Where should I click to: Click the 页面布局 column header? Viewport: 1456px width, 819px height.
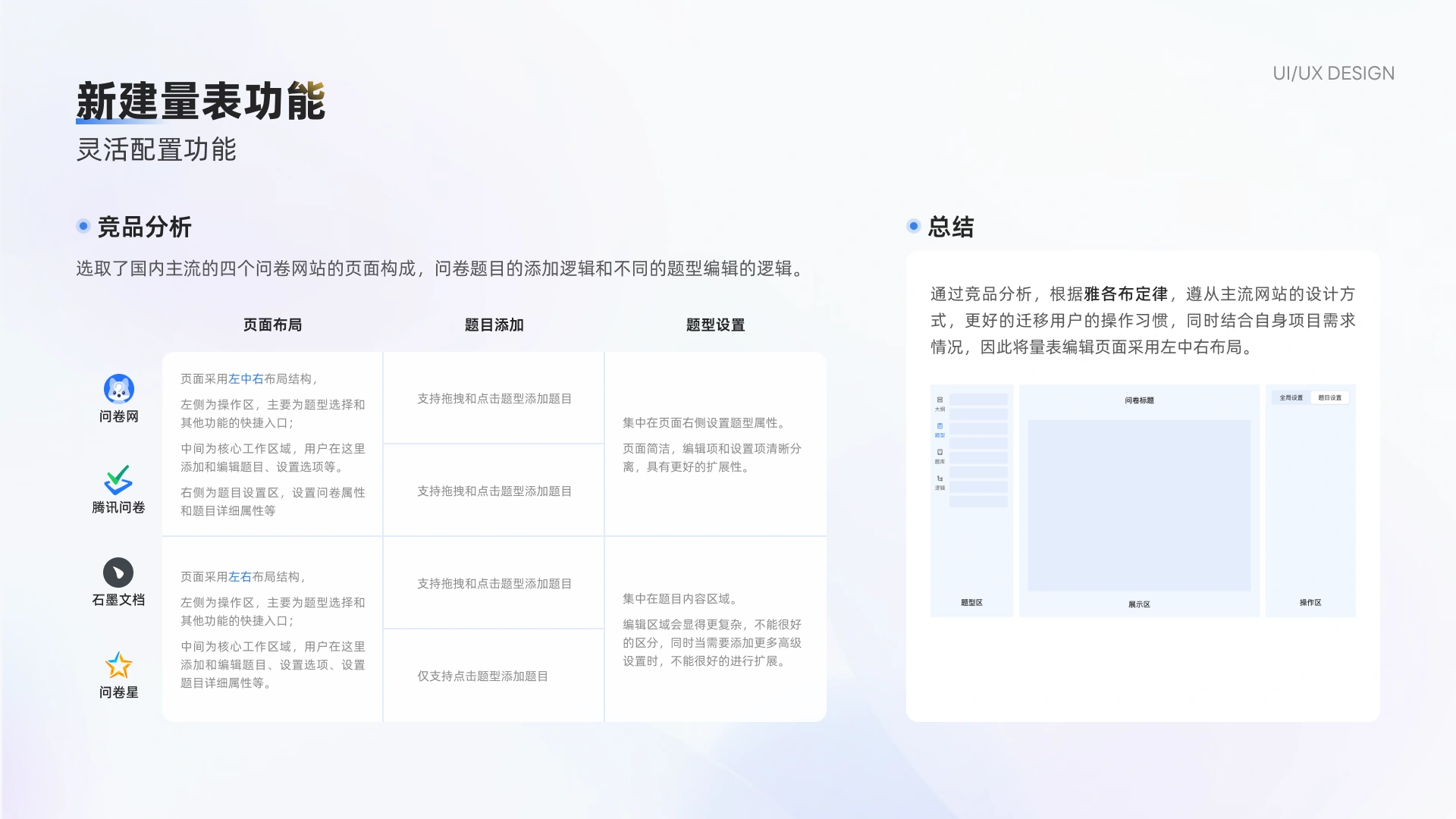(272, 325)
